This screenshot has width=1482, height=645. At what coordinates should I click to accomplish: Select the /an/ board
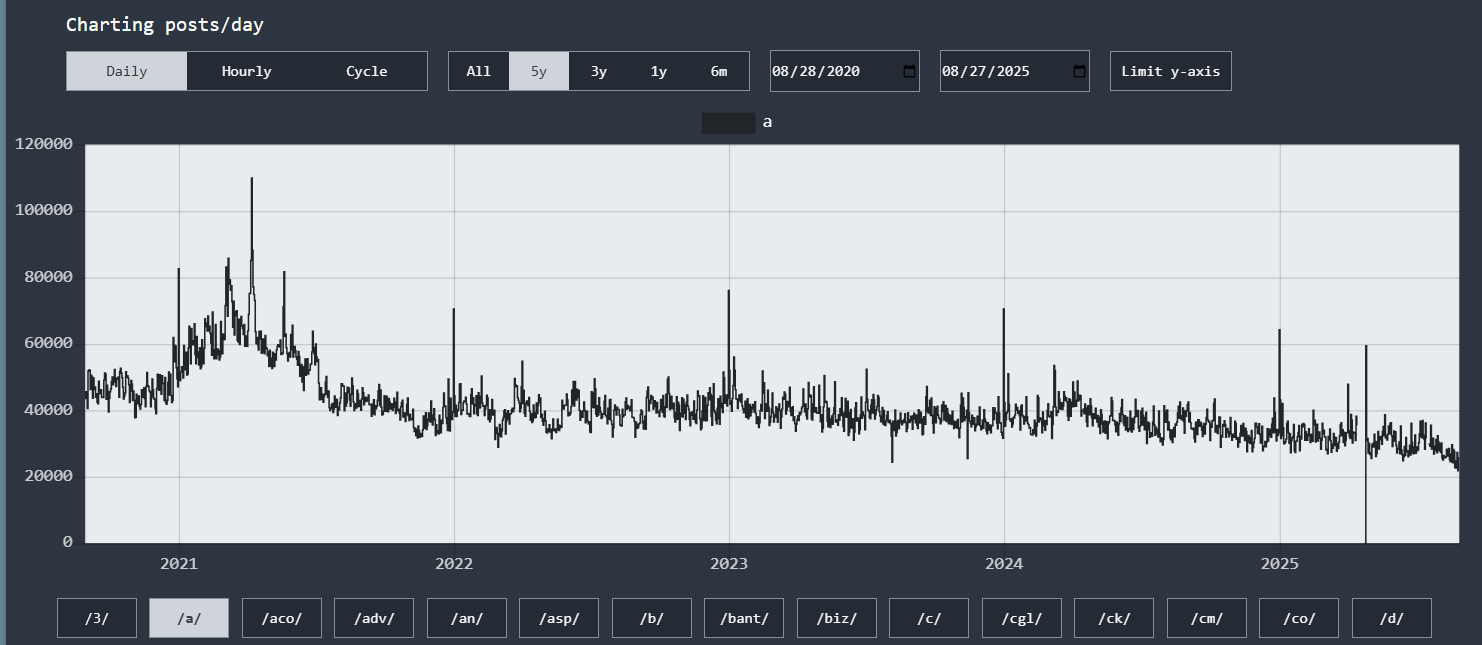(x=467, y=618)
